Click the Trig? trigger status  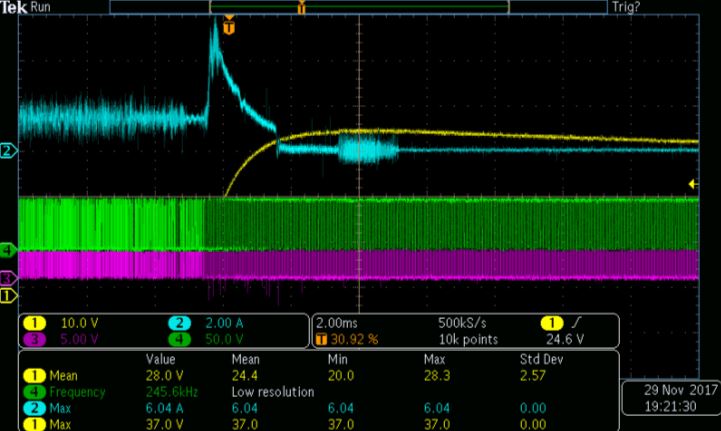(x=626, y=7)
